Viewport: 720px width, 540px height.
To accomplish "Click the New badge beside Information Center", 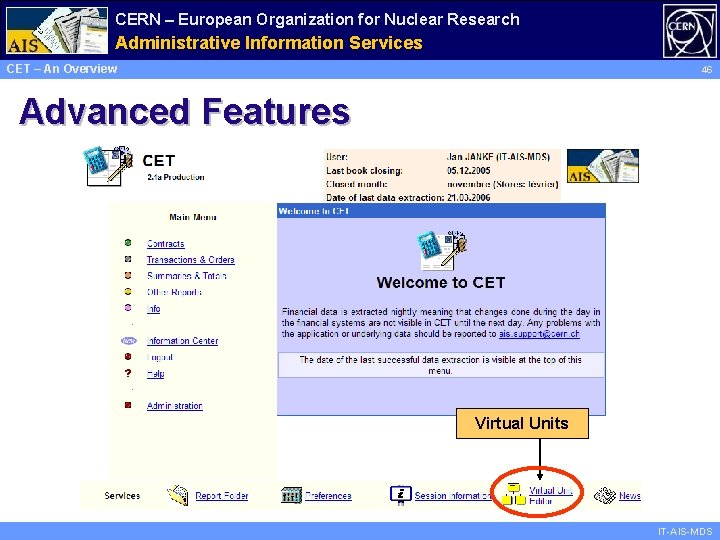I will point(129,341).
